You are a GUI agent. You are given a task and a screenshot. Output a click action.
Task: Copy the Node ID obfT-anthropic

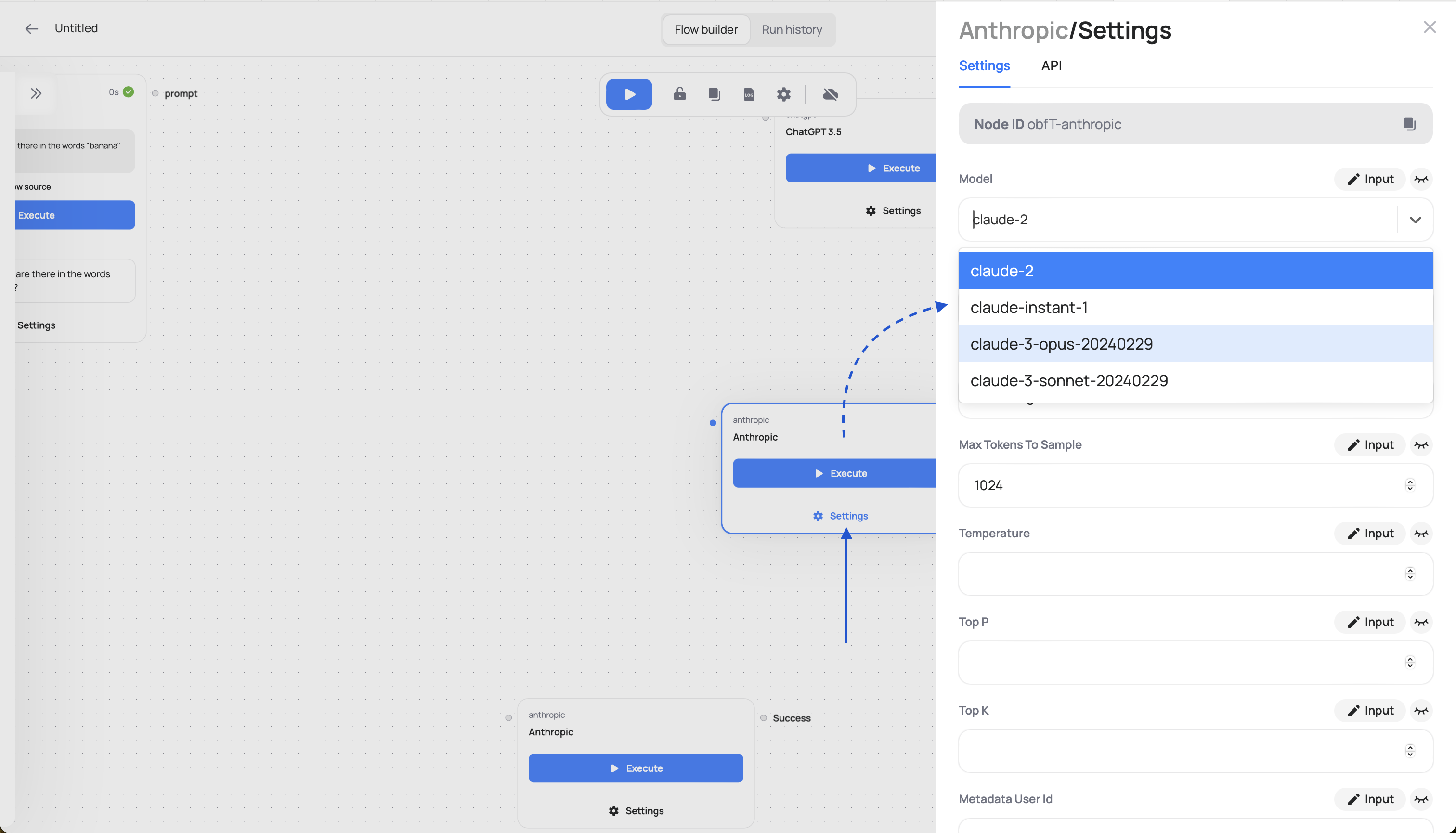point(1409,124)
